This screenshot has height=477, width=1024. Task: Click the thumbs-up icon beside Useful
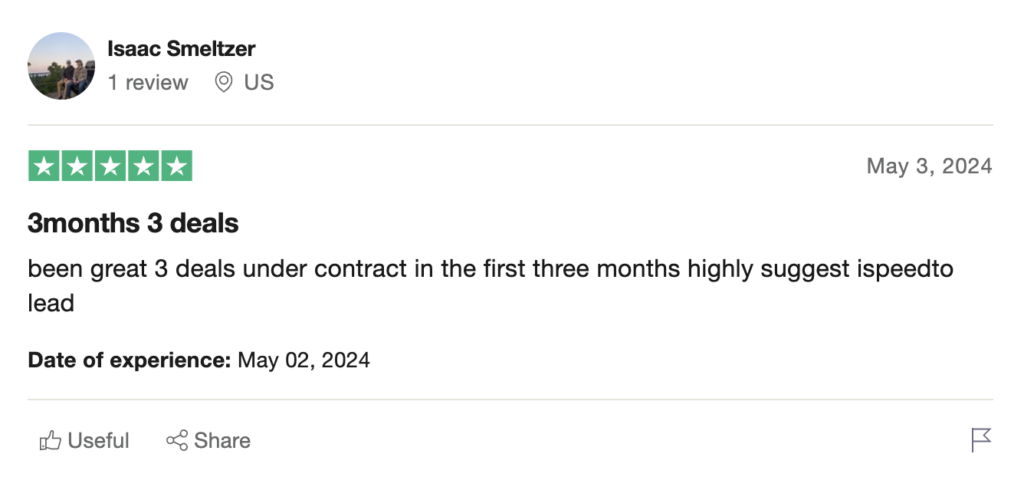point(50,440)
